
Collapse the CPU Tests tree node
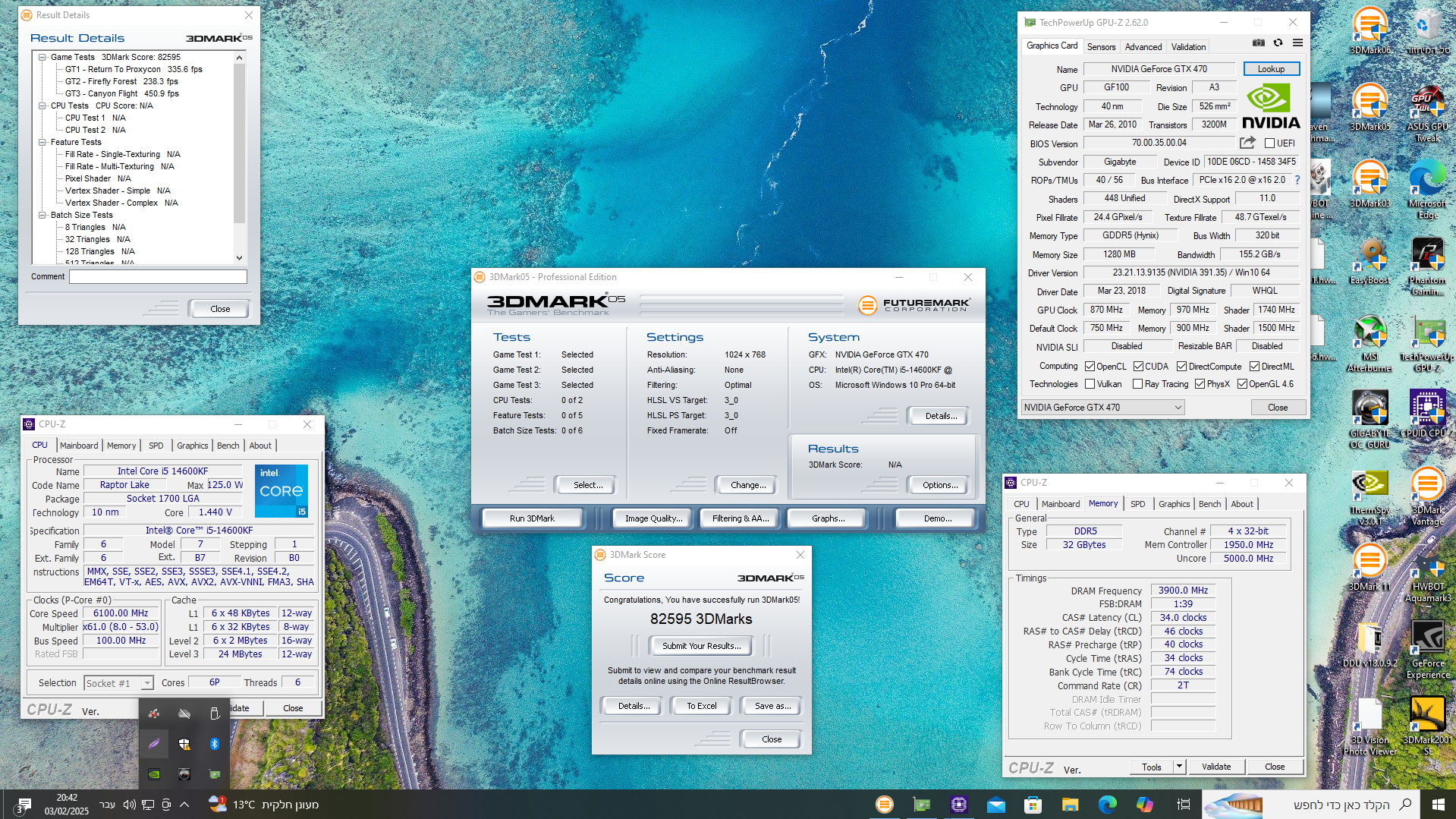[42, 106]
